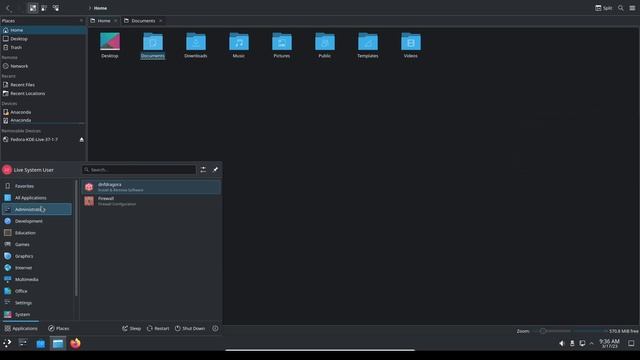Viewport: 640px width, 360px height.
Task: Open Network in Places panel
Action: (43, 66)
